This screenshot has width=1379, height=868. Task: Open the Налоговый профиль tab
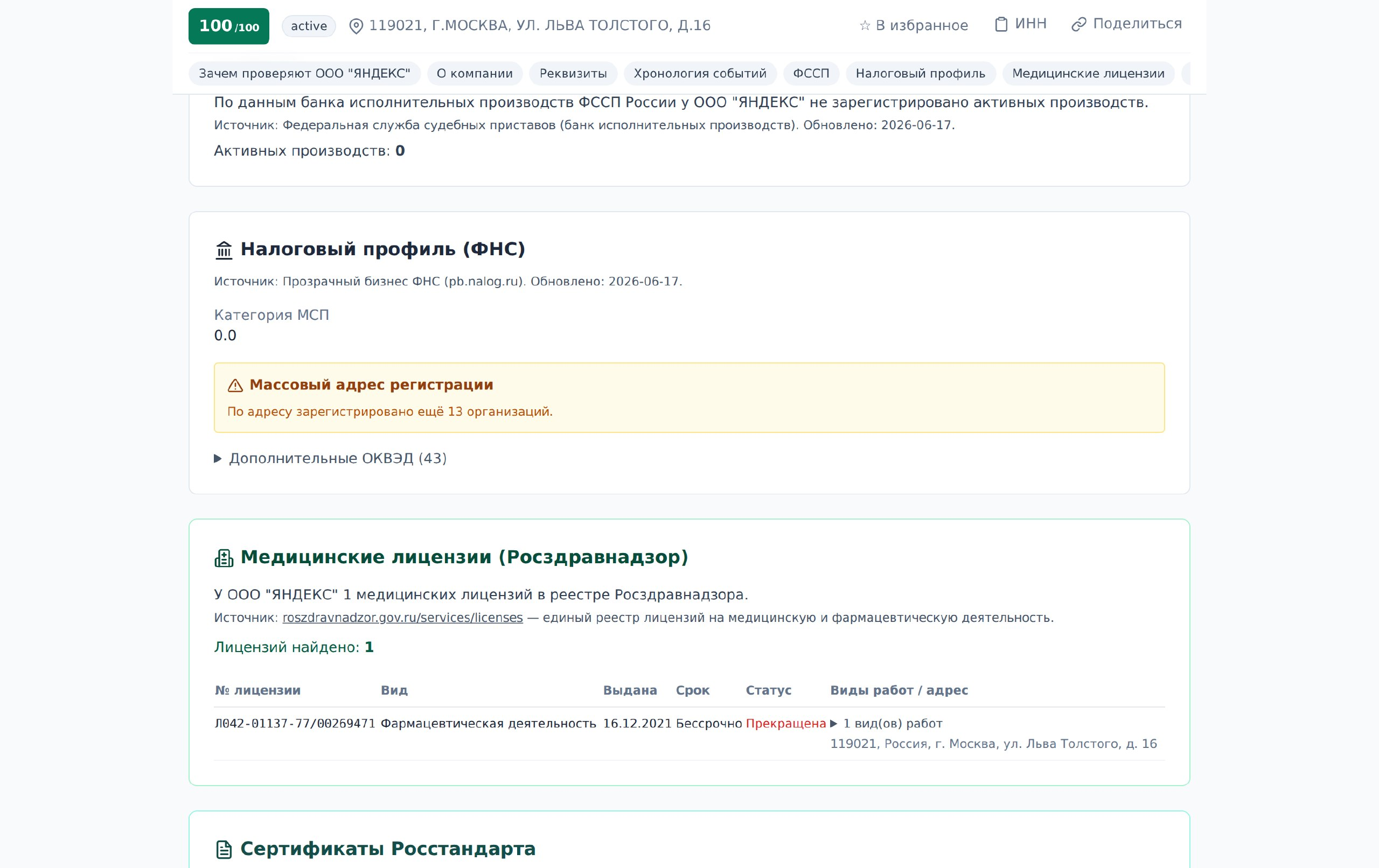tap(920, 73)
